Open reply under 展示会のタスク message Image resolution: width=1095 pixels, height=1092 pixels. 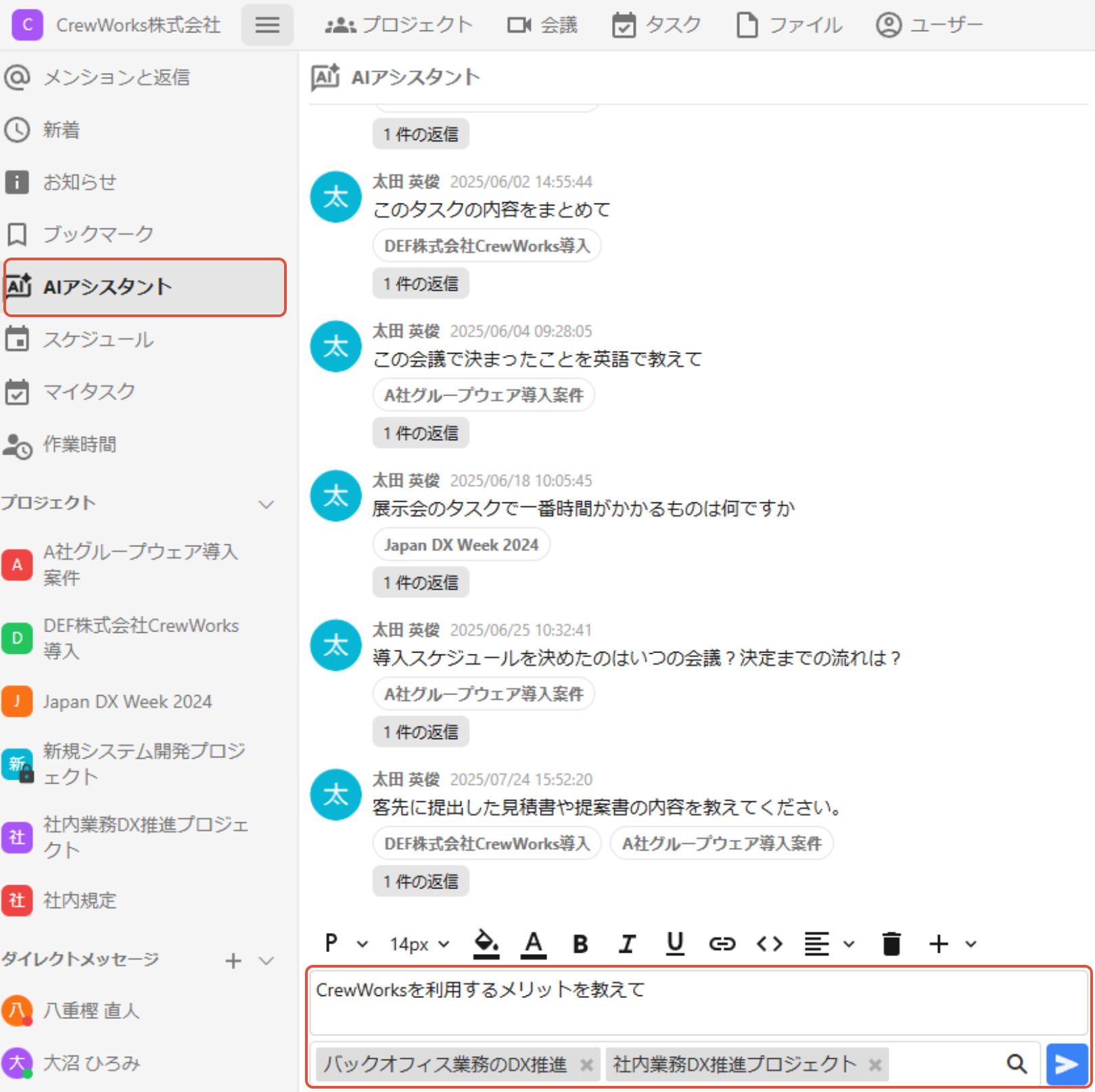coord(421,582)
